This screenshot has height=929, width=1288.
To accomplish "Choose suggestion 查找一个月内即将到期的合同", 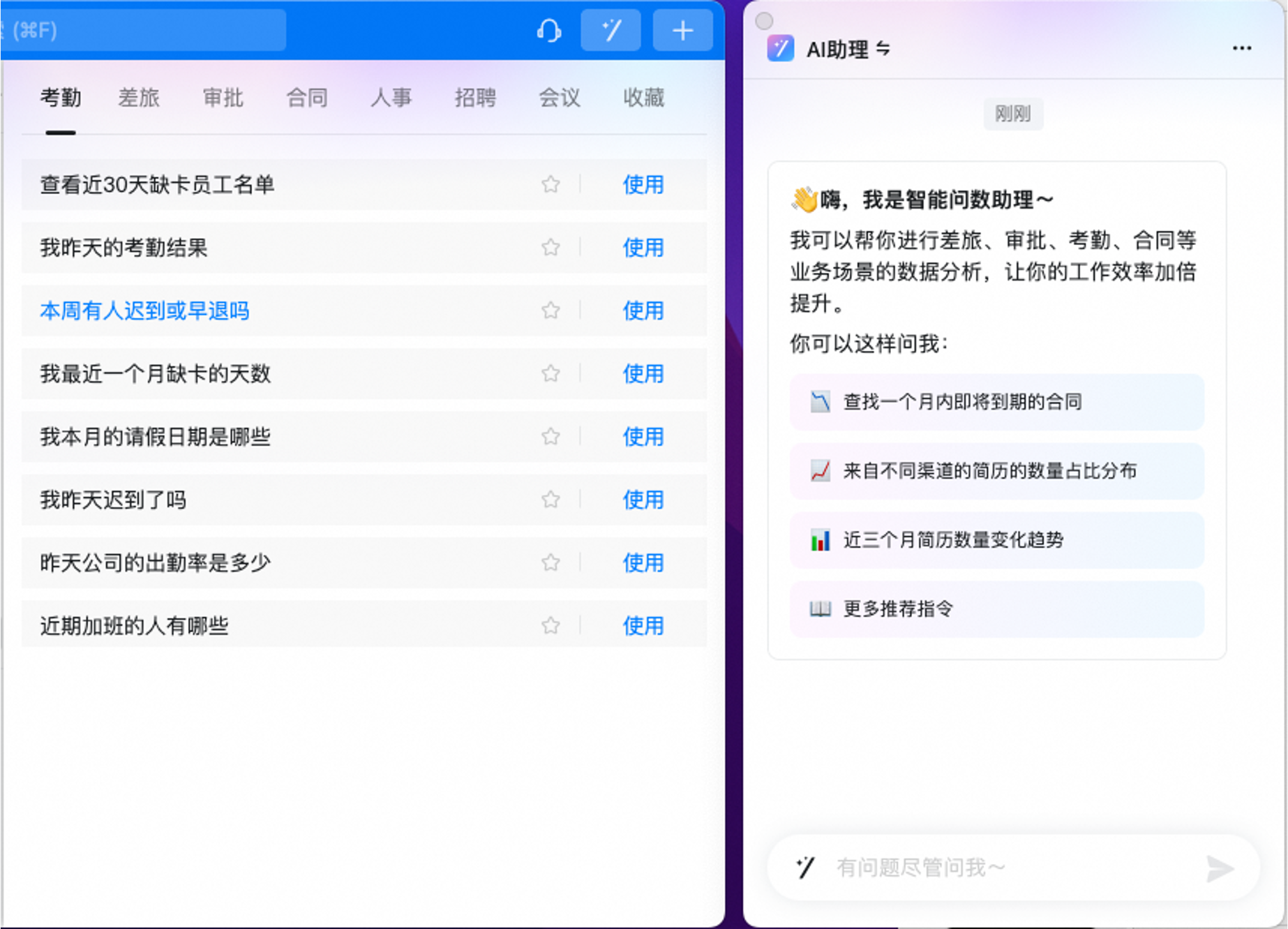I will tap(997, 402).
